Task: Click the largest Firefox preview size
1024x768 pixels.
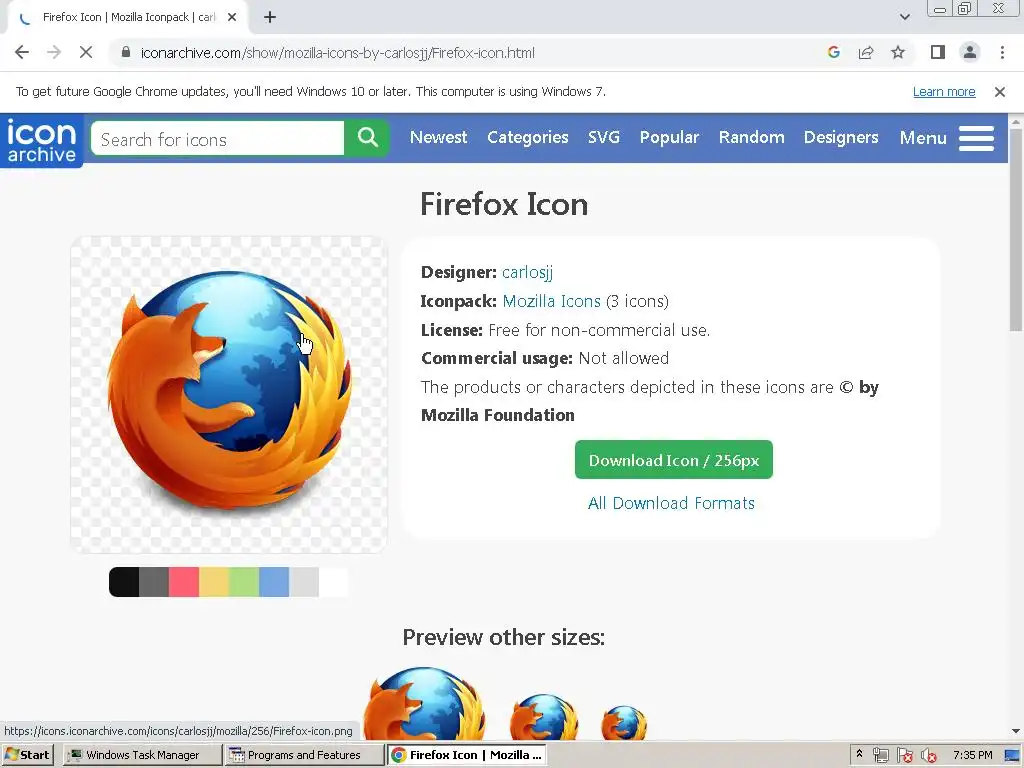Action: click(424, 704)
